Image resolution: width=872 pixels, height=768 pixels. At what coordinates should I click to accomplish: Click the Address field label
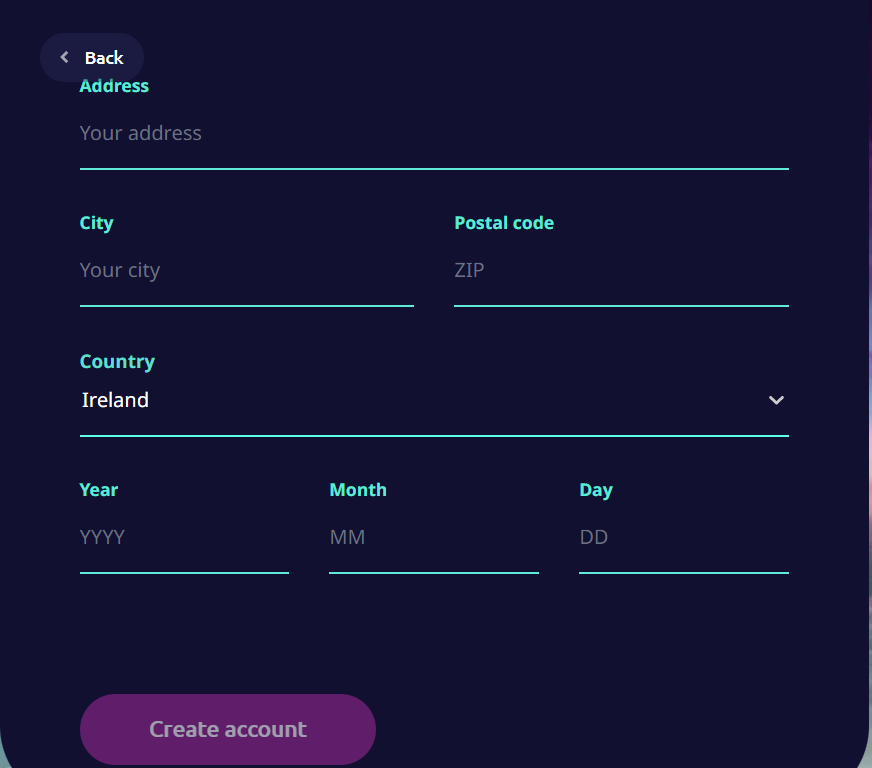coord(114,86)
